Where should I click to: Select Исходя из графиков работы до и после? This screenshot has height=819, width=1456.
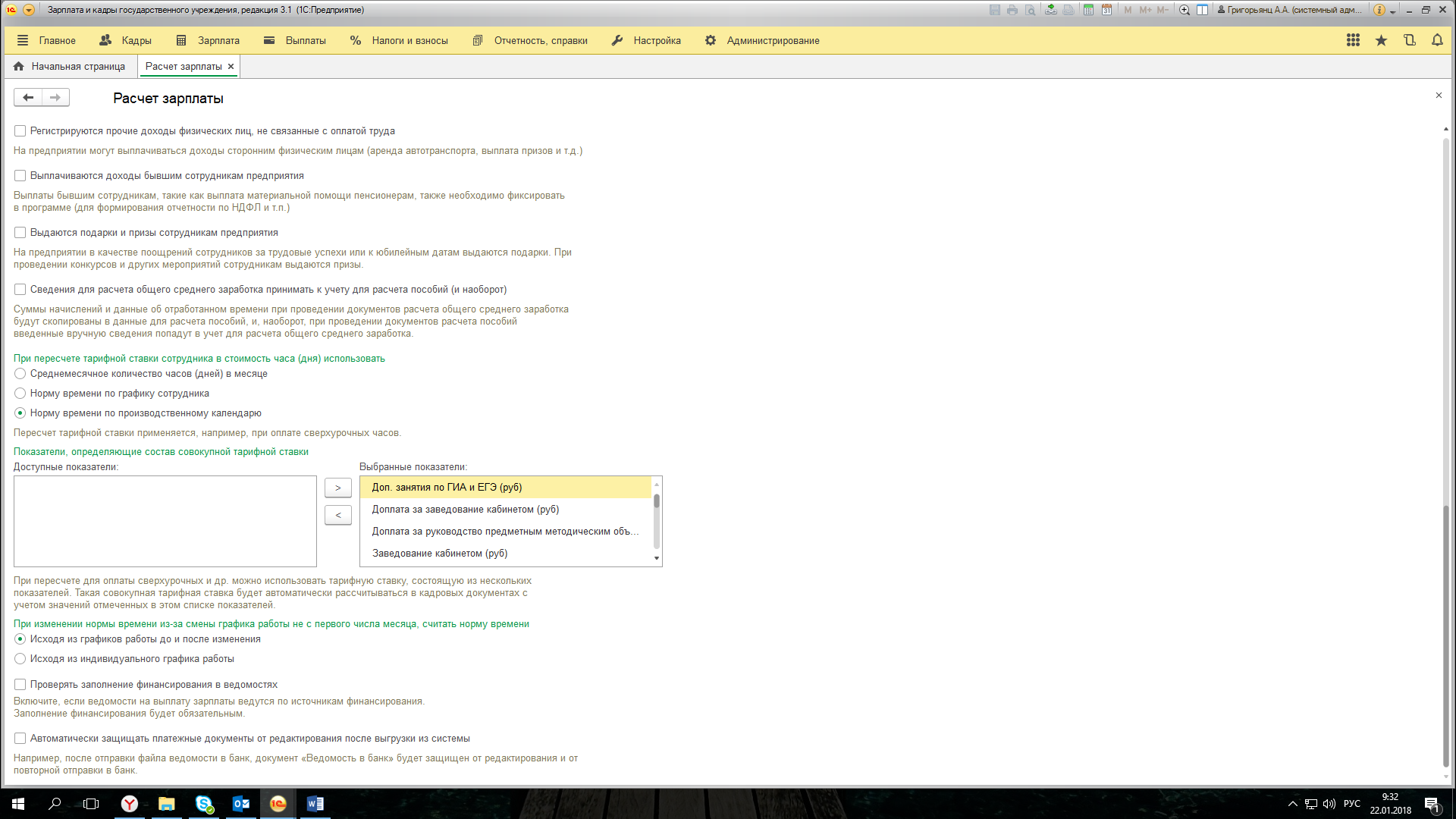pos(20,639)
